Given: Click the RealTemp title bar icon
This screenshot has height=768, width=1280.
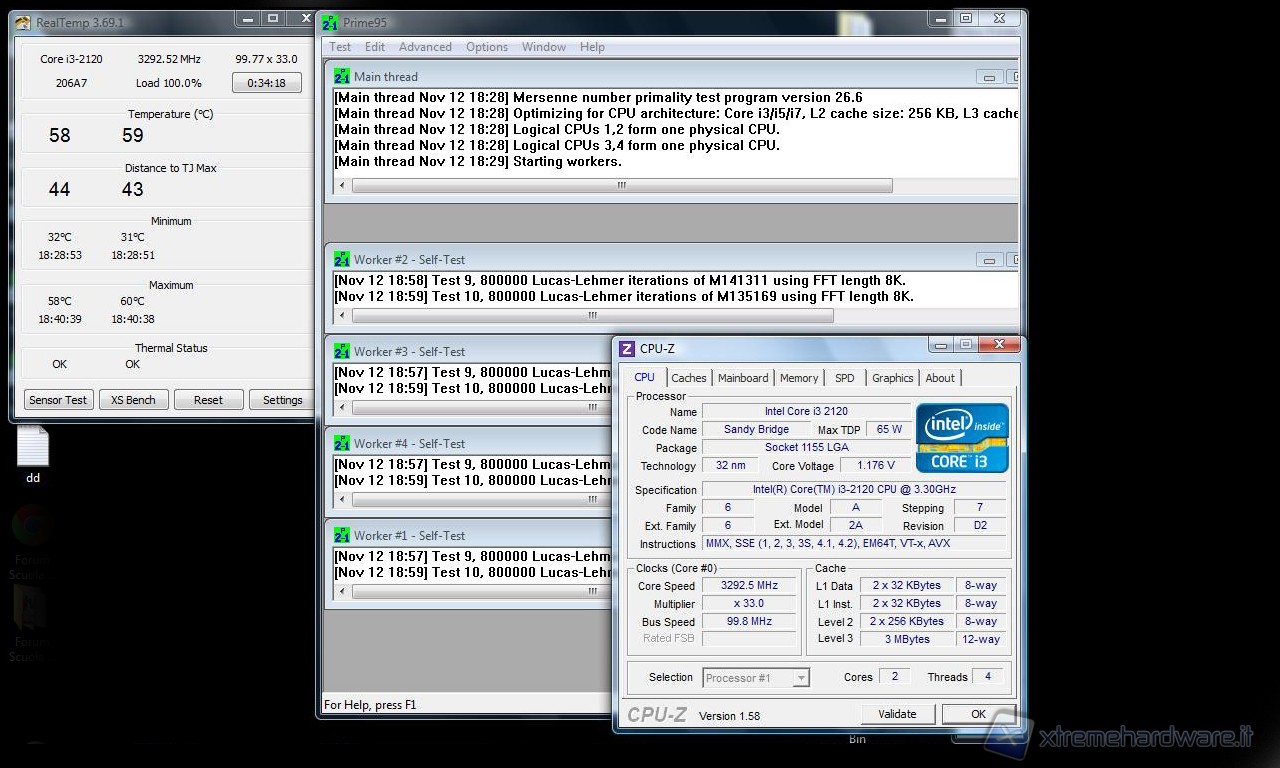Looking at the screenshot, I should [x=23, y=22].
